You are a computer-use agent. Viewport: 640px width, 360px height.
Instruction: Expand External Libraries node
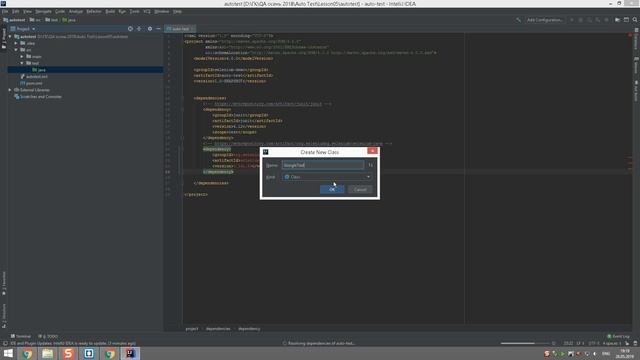tap(10, 90)
